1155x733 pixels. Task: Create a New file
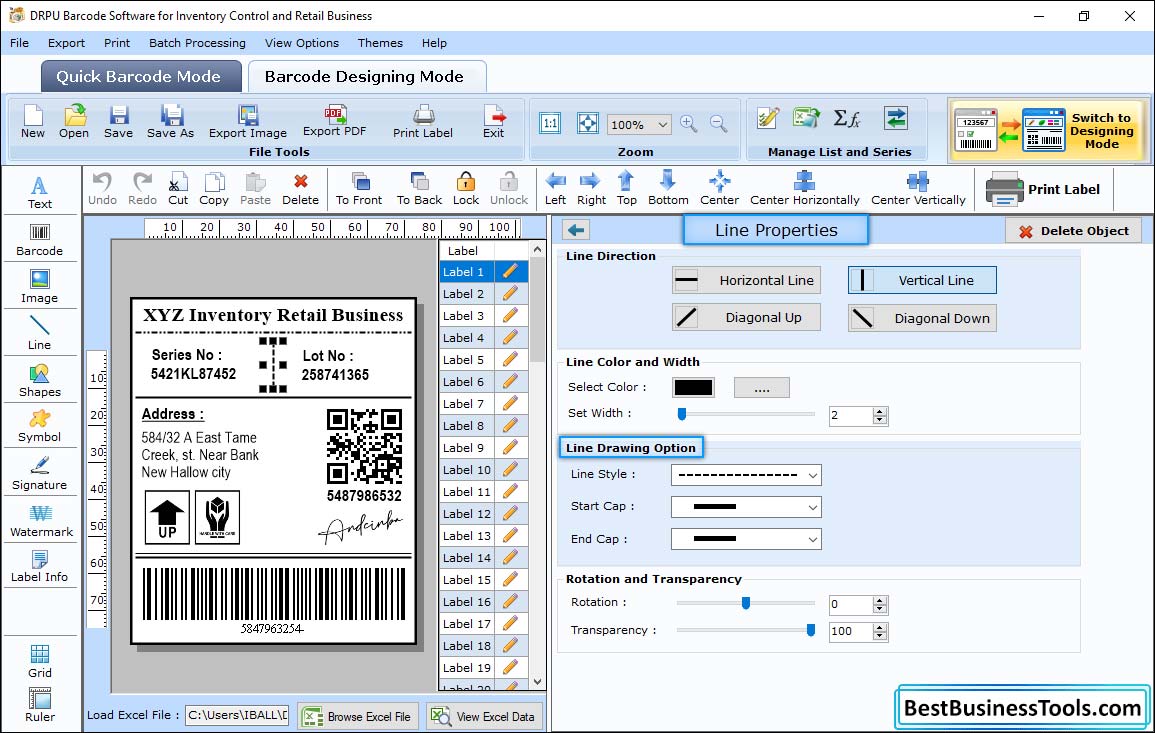tap(33, 122)
